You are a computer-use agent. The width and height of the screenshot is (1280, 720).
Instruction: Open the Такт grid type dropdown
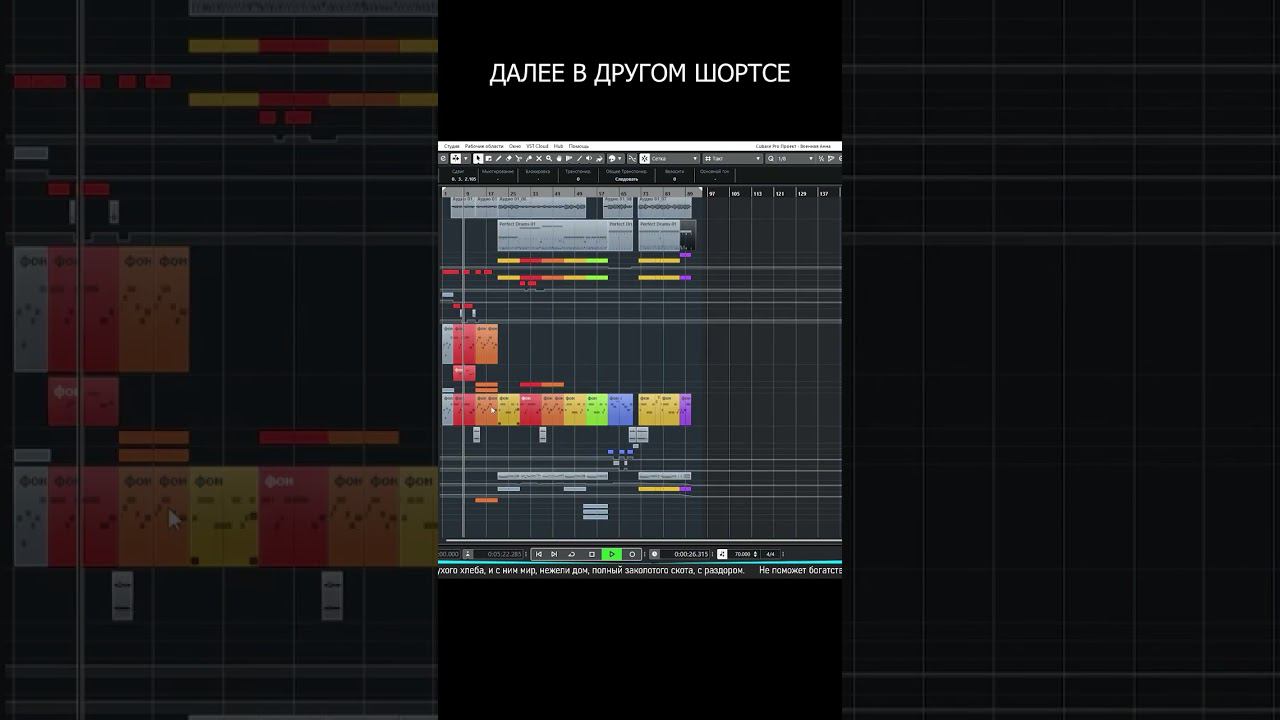(x=733, y=158)
